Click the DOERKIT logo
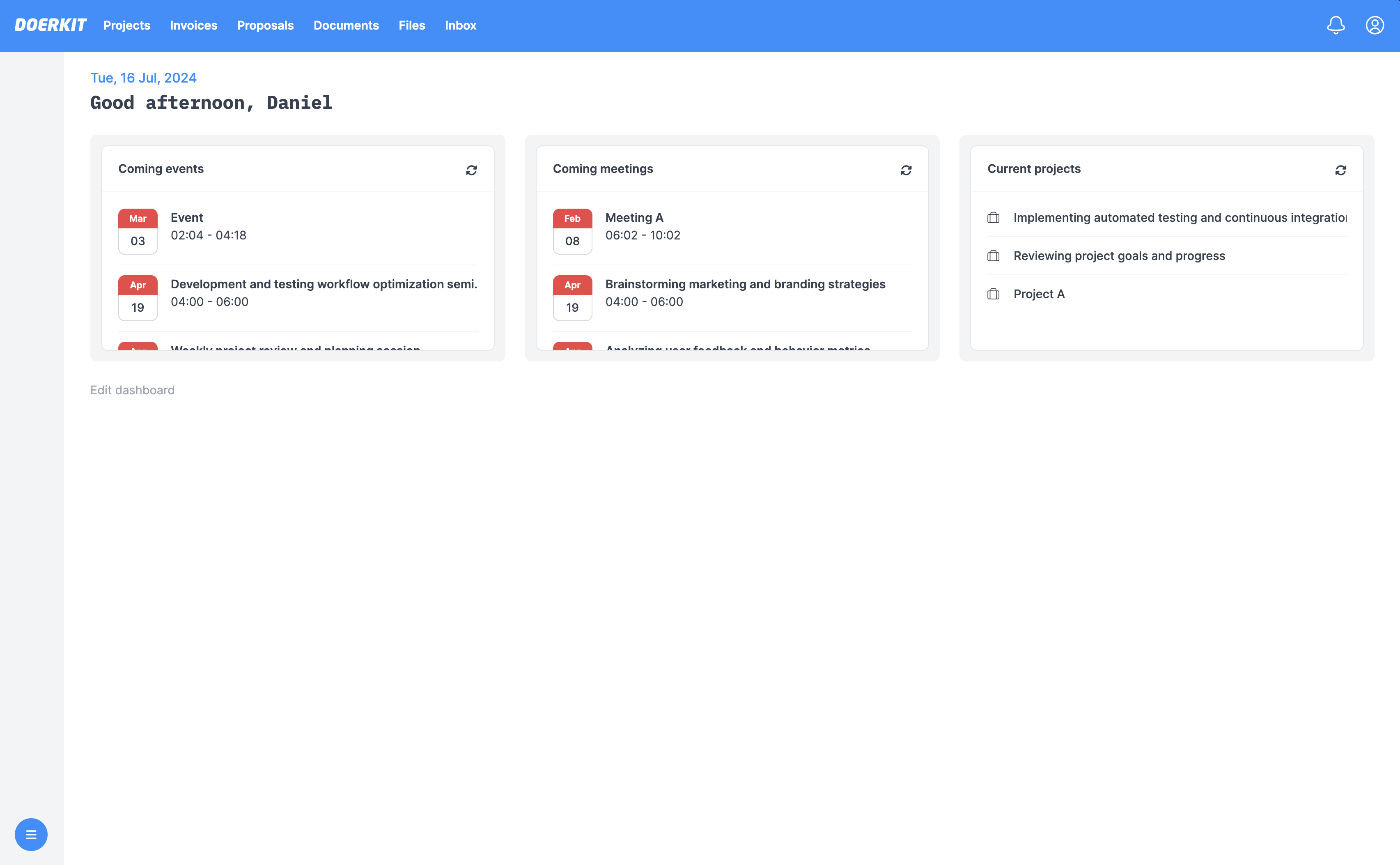 coord(50,25)
